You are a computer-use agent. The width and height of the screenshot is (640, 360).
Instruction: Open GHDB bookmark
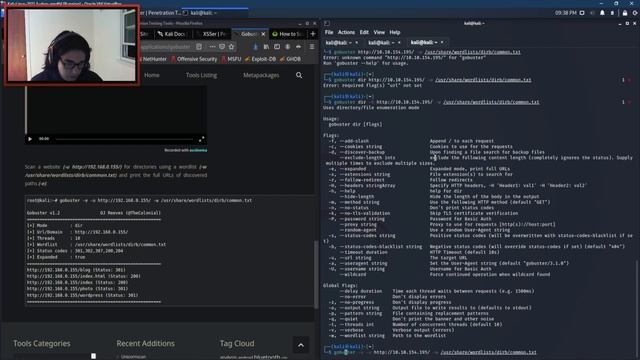click(x=291, y=59)
